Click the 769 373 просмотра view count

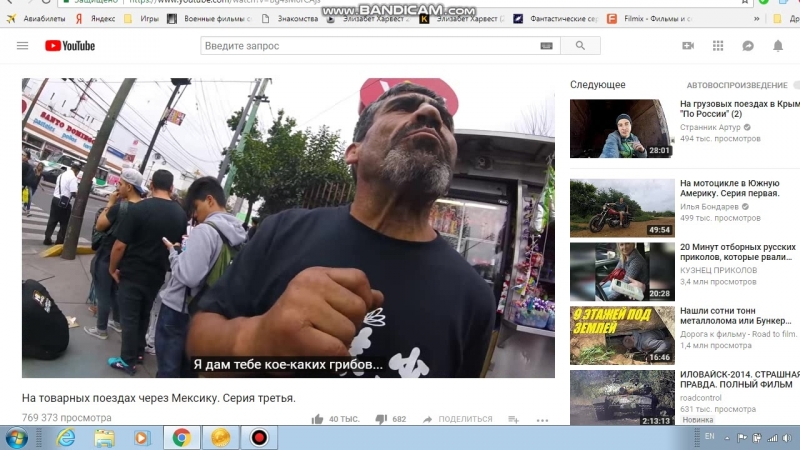click(x=66, y=417)
